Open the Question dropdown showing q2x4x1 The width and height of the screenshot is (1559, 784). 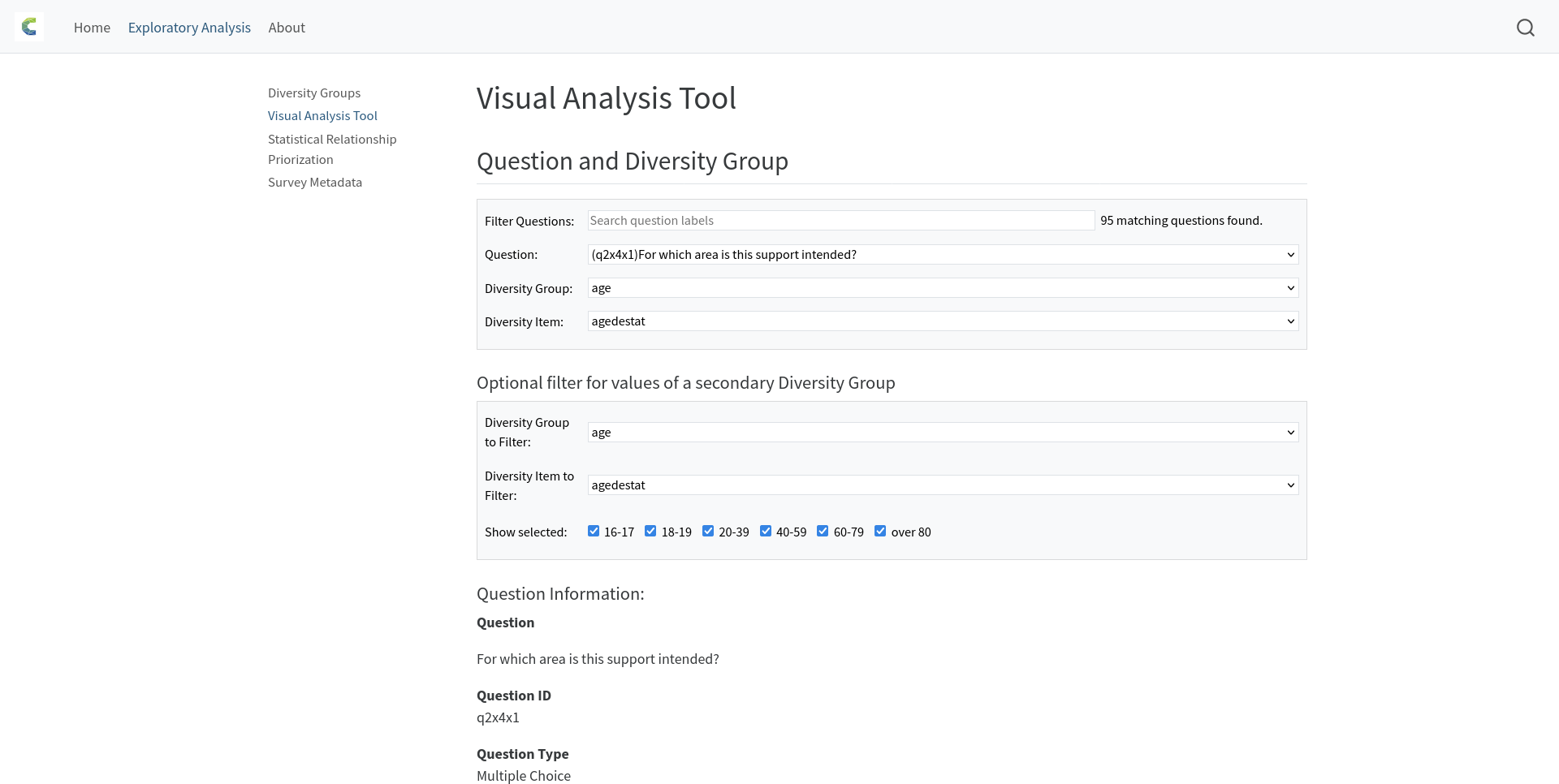click(x=942, y=254)
